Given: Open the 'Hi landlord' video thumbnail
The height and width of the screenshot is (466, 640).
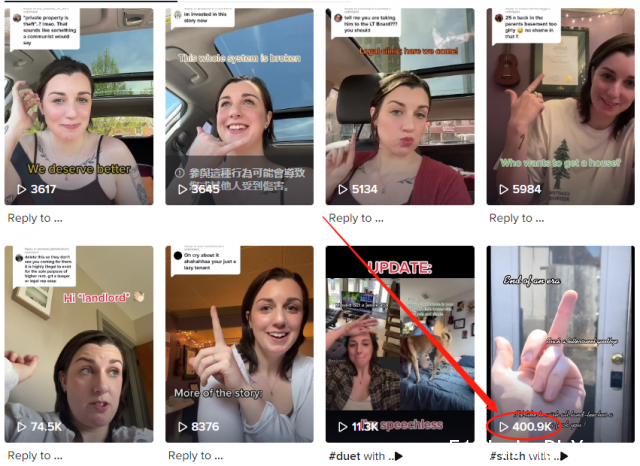Looking at the screenshot, I should coord(79,344).
